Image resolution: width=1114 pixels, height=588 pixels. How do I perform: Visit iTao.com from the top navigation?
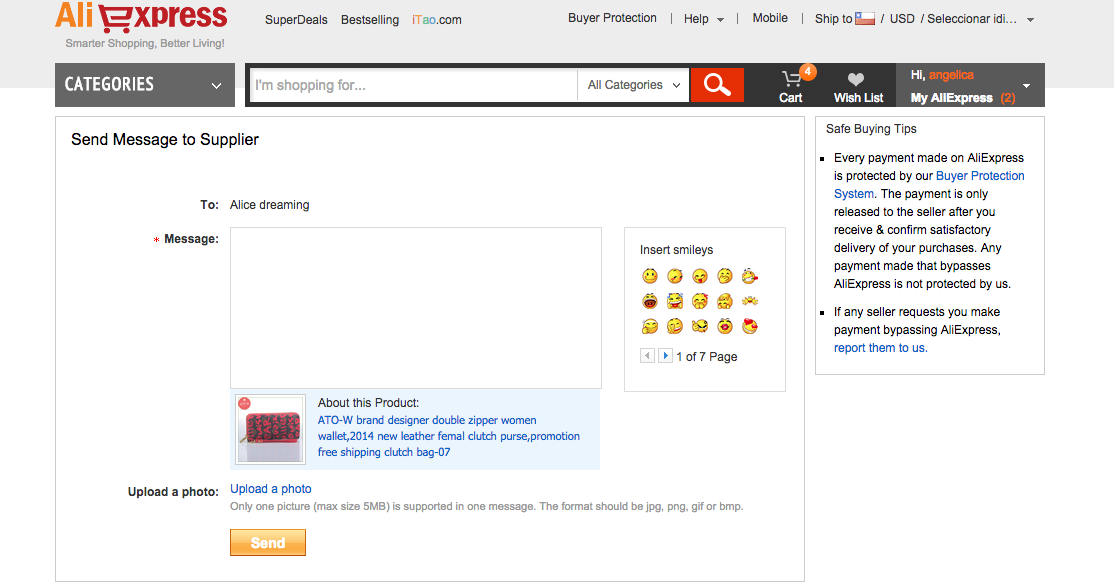click(437, 20)
